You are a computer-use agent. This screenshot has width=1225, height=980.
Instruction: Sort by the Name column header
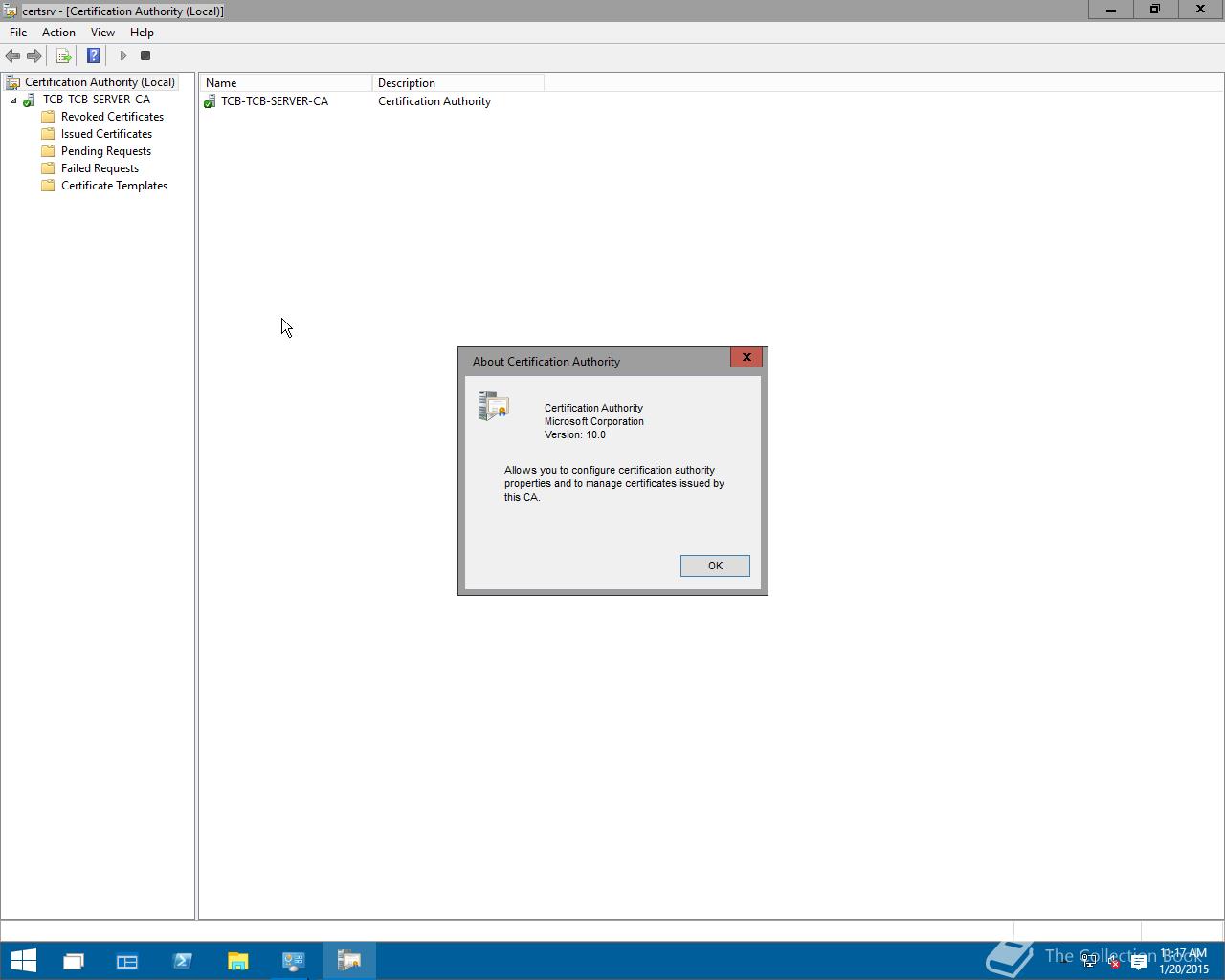click(285, 83)
